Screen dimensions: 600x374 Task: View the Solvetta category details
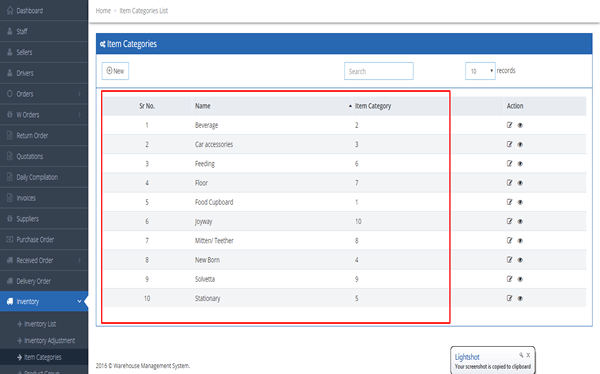tap(520, 279)
